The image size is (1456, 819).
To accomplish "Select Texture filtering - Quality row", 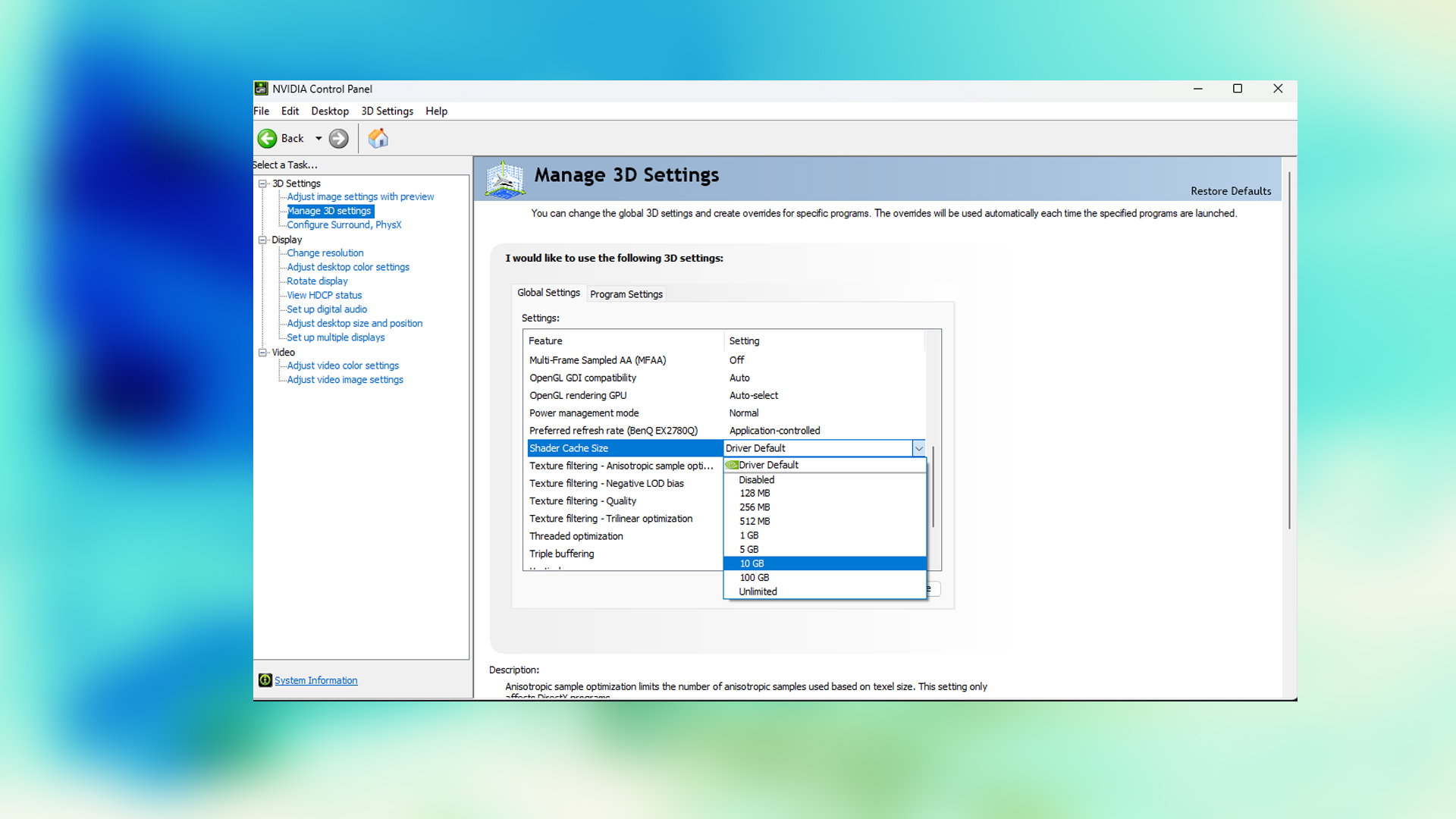I will (x=625, y=501).
